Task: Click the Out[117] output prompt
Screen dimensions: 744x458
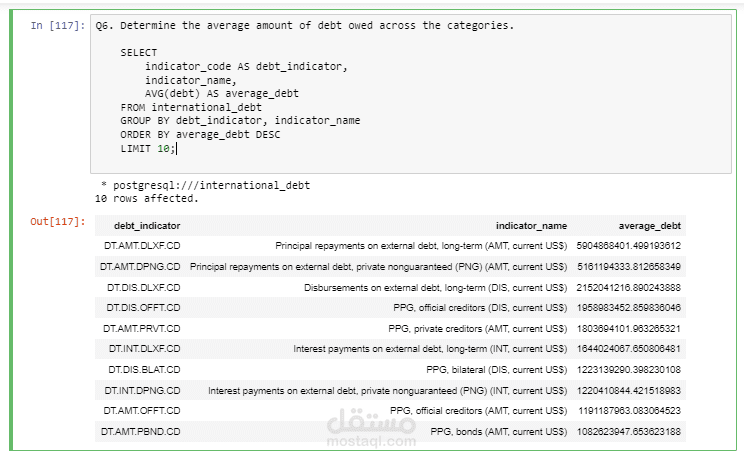Action: (x=50, y=221)
